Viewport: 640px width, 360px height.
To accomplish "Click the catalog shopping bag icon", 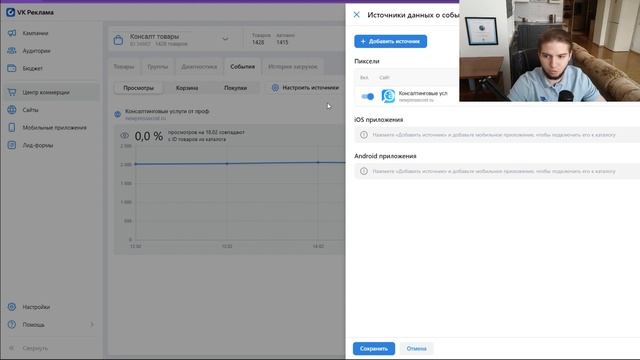I will tap(118, 40).
